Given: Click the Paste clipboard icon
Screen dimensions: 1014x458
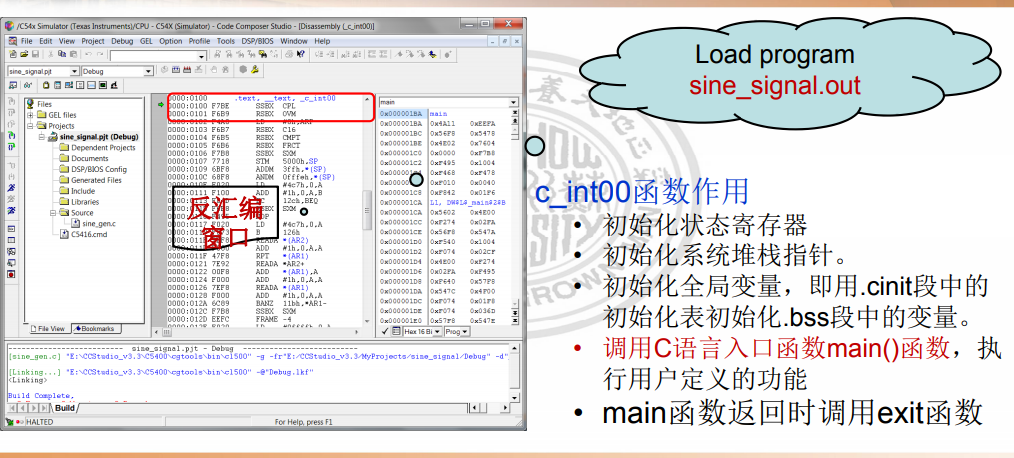Looking at the screenshot, I should 73,54.
